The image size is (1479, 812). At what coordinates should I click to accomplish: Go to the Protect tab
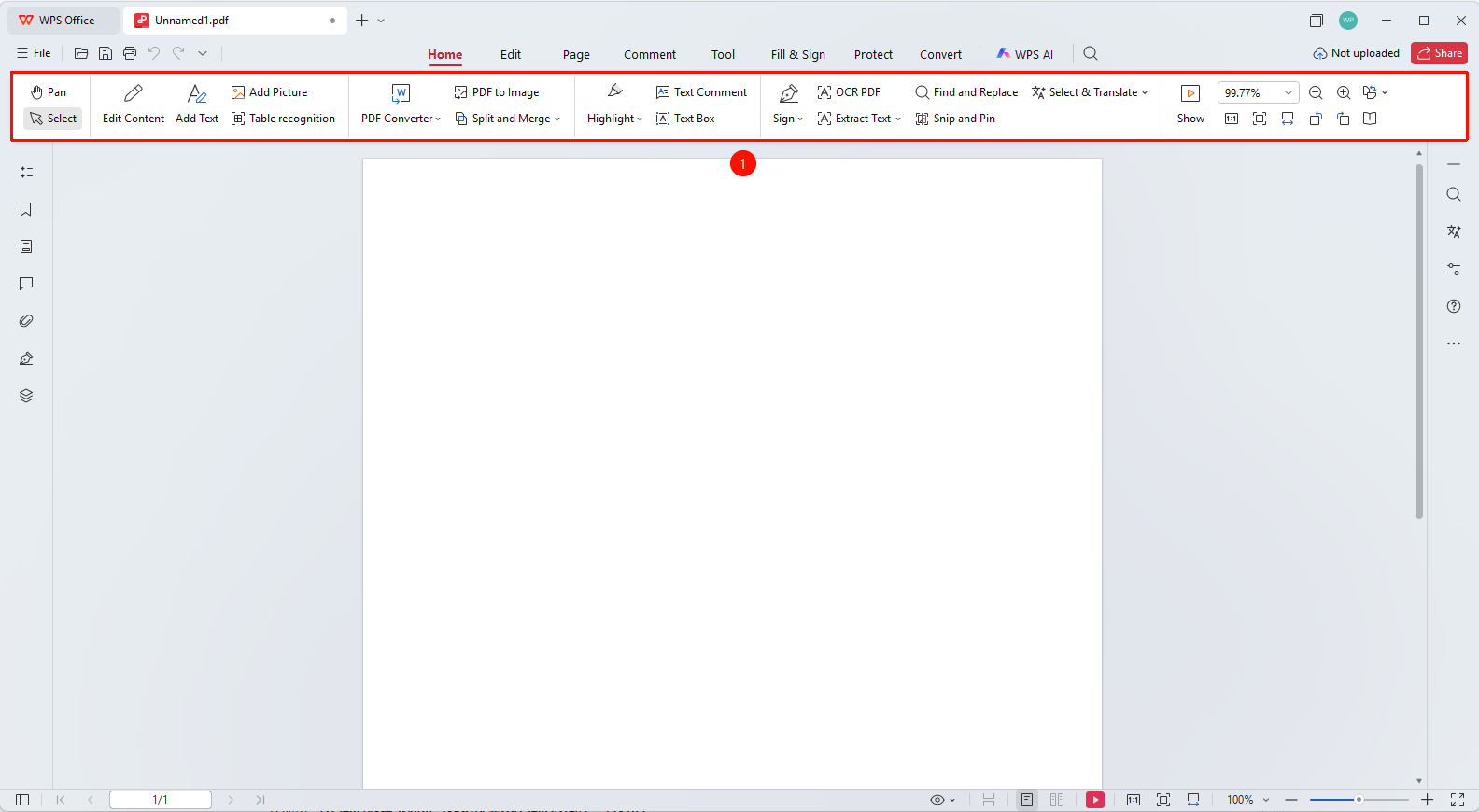tap(873, 54)
